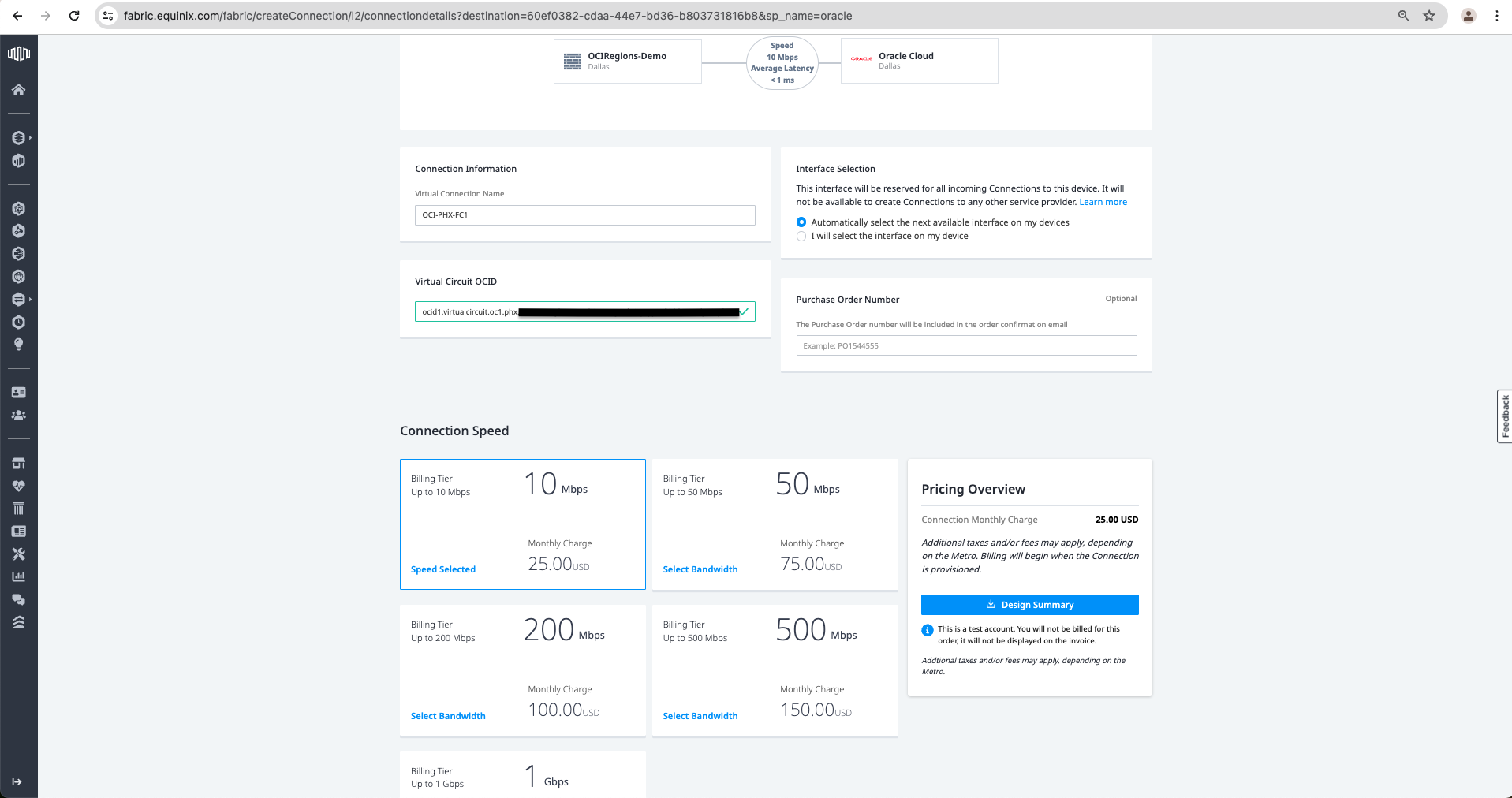Click the Equinix logo in sidebar
The height and width of the screenshot is (798, 1512).
(18, 54)
